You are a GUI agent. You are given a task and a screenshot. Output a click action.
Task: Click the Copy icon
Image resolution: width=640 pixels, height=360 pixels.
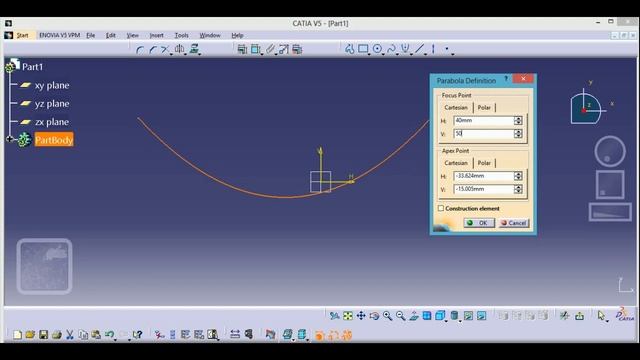click(83, 335)
